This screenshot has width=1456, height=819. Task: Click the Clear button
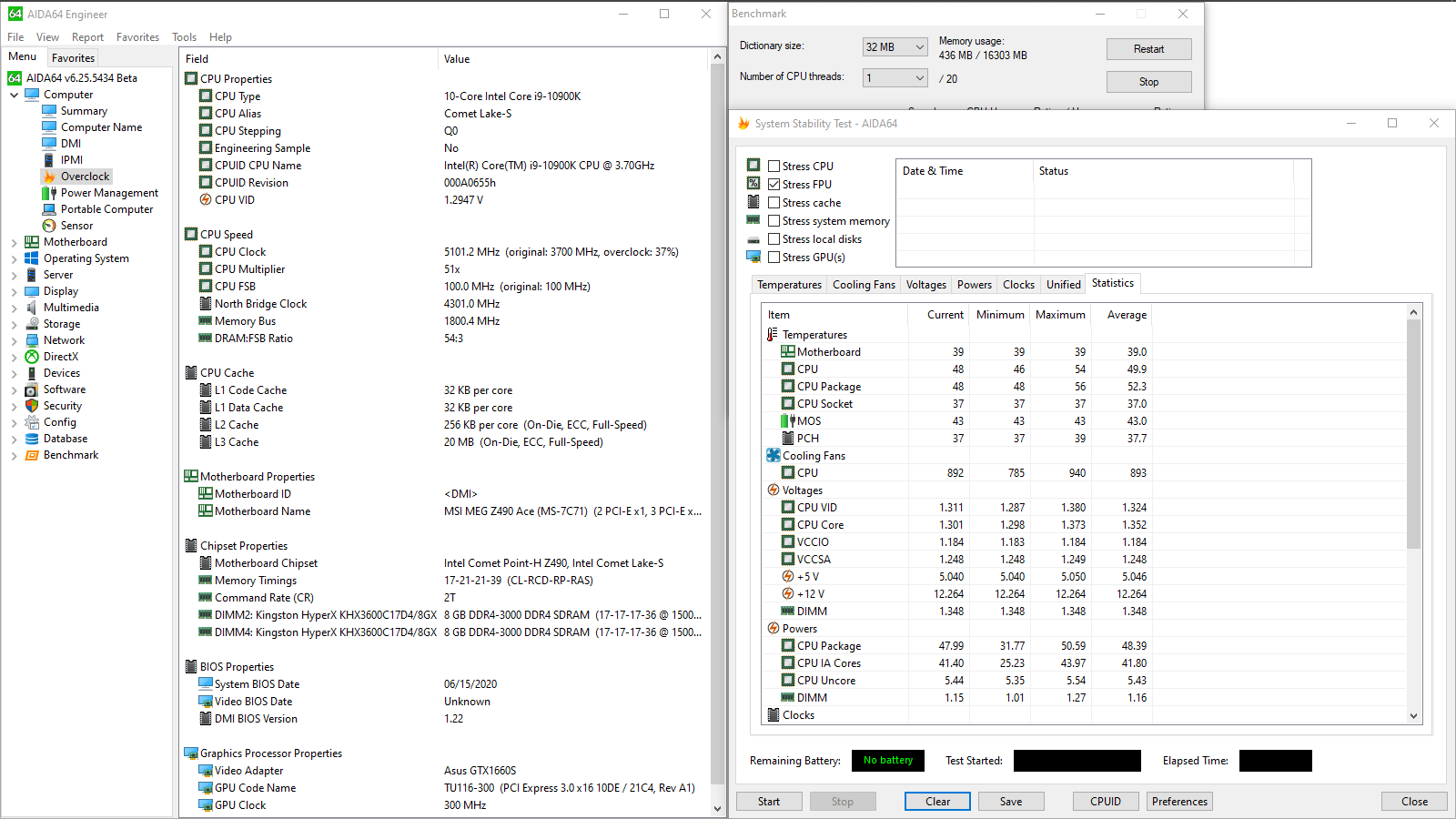[x=937, y=802]
